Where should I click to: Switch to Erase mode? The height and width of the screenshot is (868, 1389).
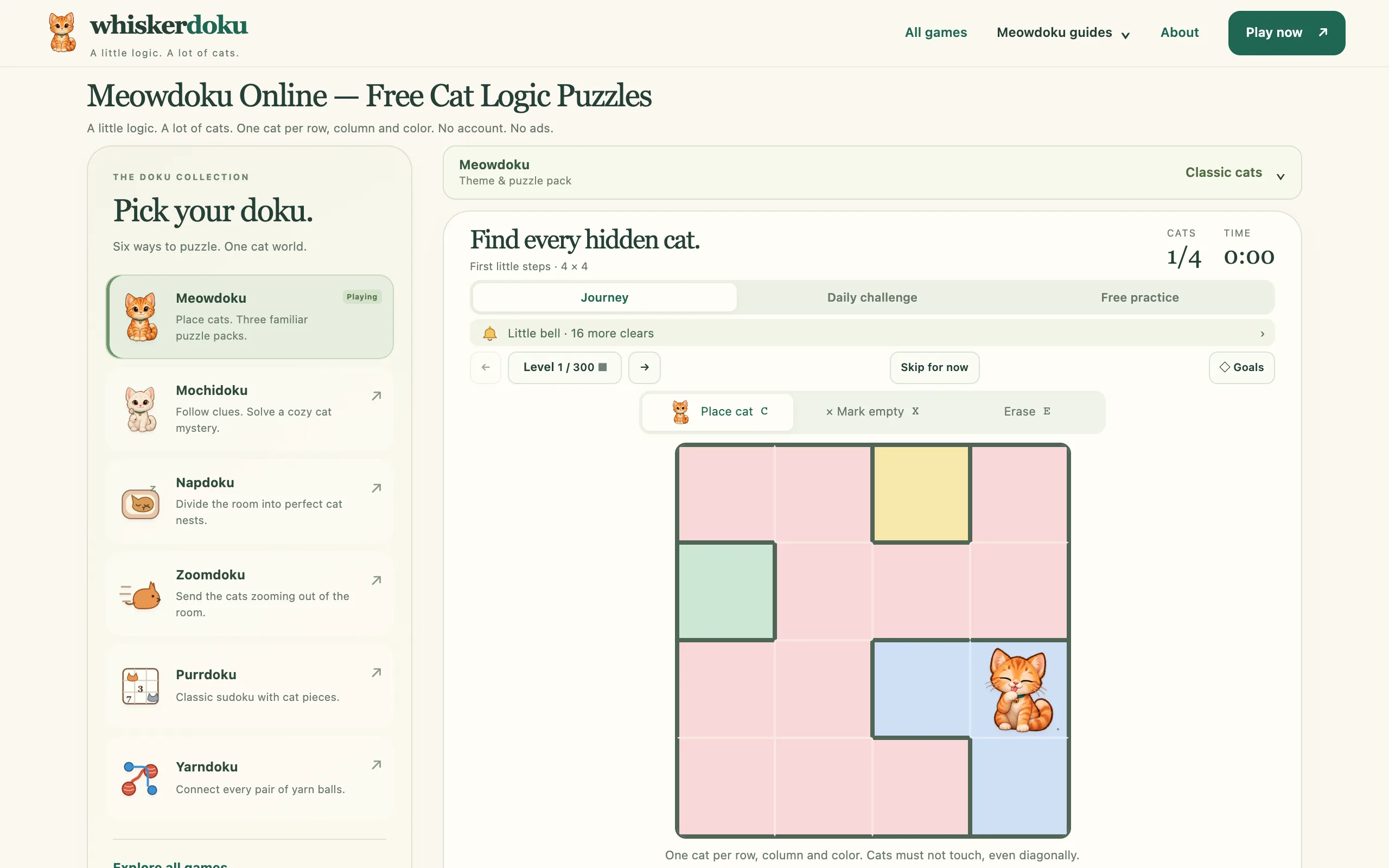point(1027,412)
